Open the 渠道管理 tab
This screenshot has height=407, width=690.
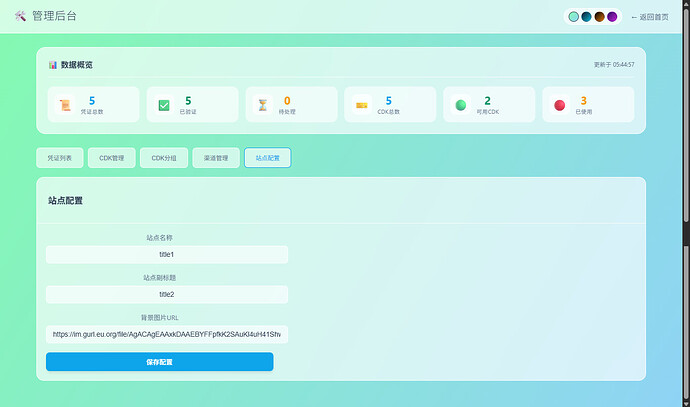click(x=216, y=158)
